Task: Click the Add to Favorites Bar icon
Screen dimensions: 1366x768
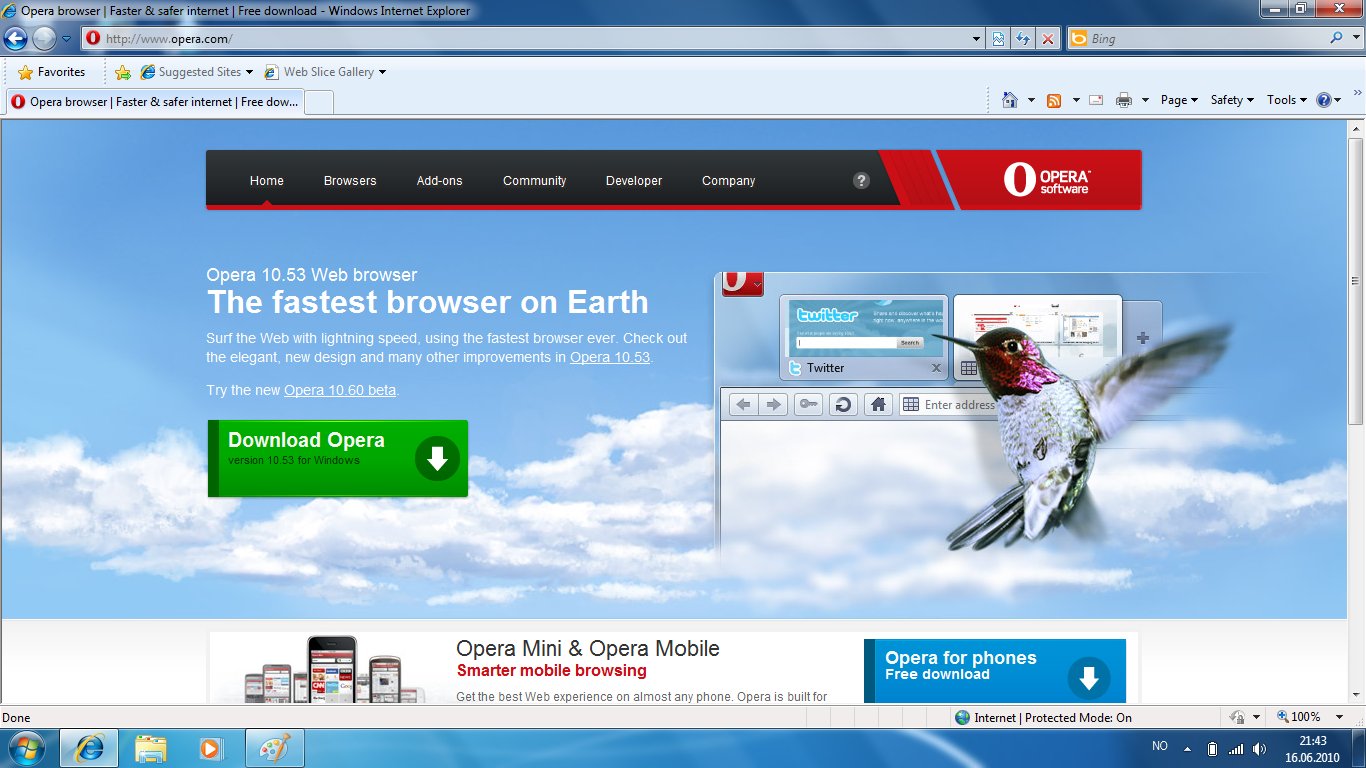Action: pyautogui.click(x=123, y=72)
